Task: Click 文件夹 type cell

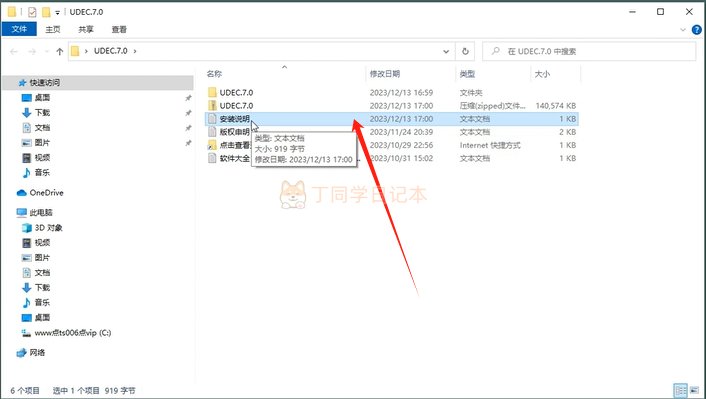Action: 471,92
